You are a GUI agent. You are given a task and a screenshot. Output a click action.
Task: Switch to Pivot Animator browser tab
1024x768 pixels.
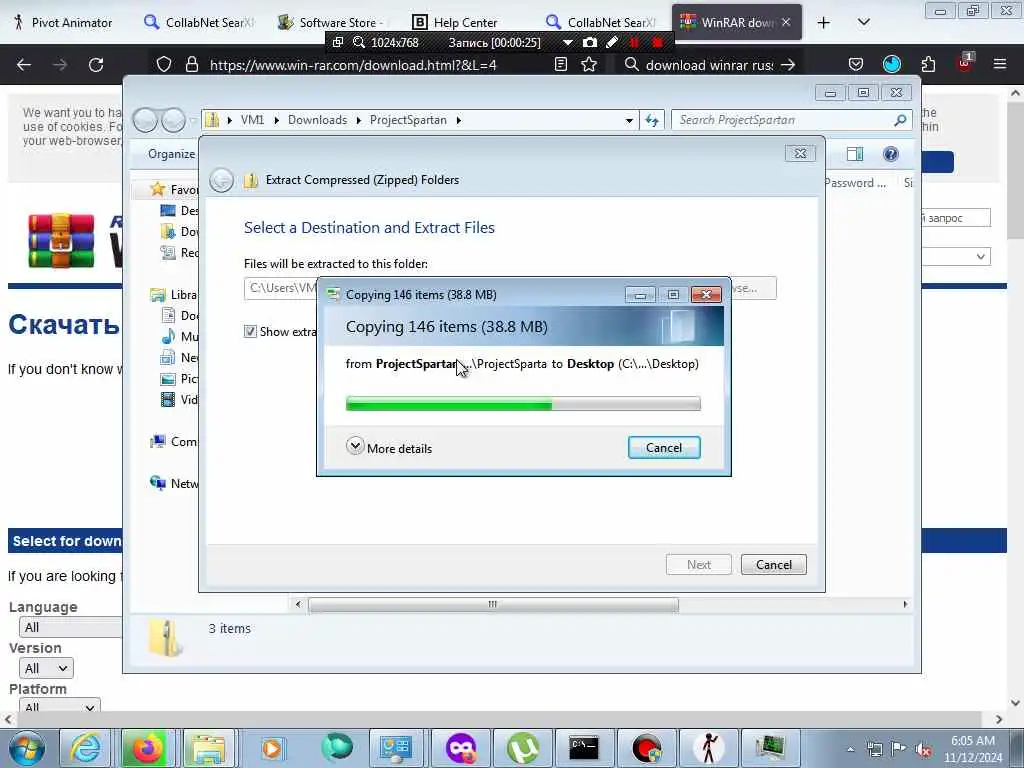64,22
